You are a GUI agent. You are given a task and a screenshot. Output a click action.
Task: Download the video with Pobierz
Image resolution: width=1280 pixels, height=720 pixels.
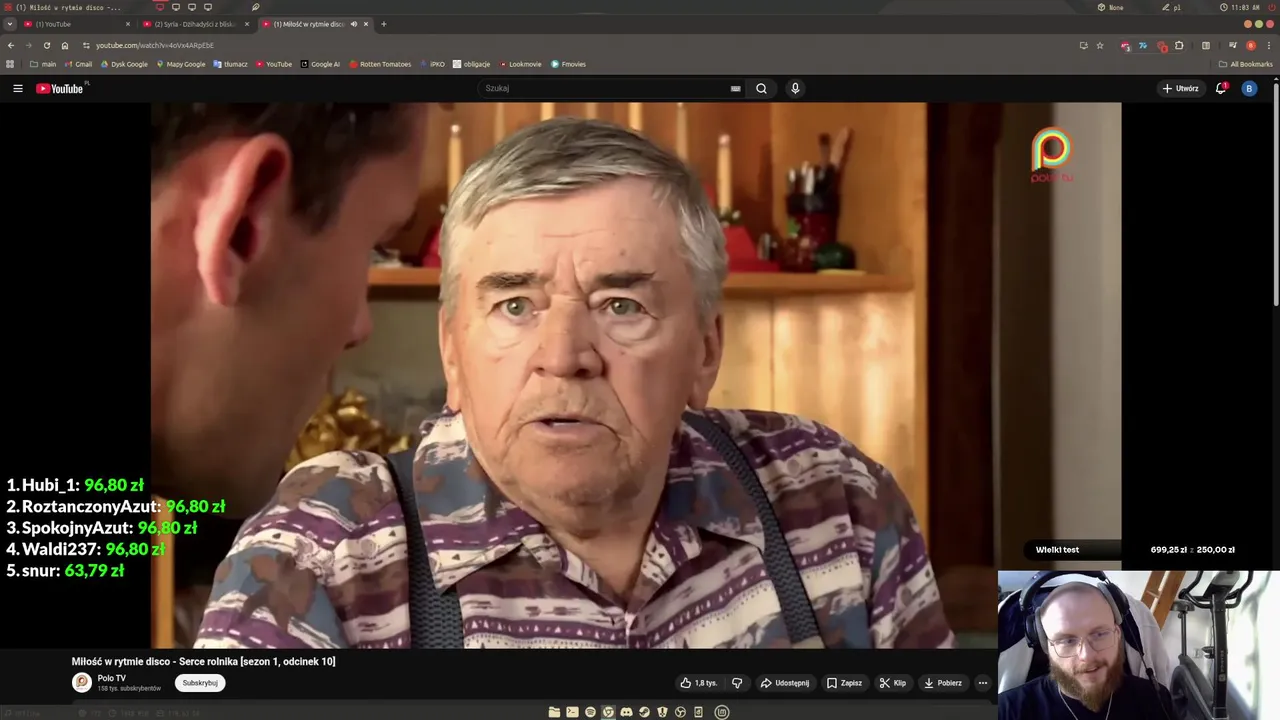pos(943,683)
